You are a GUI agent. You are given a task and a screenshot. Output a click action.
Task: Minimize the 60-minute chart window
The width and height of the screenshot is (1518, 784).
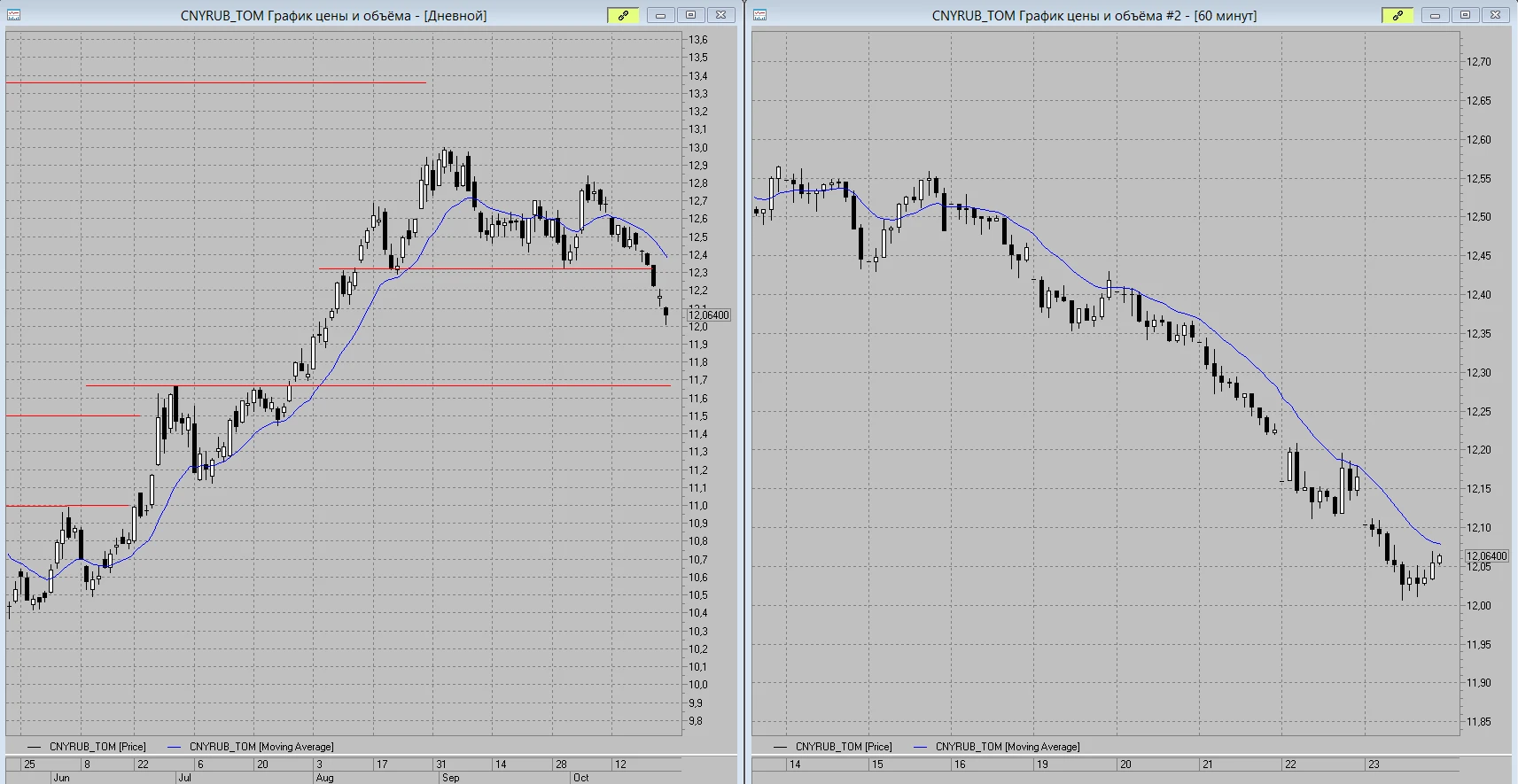click(x=1436, y=15)
